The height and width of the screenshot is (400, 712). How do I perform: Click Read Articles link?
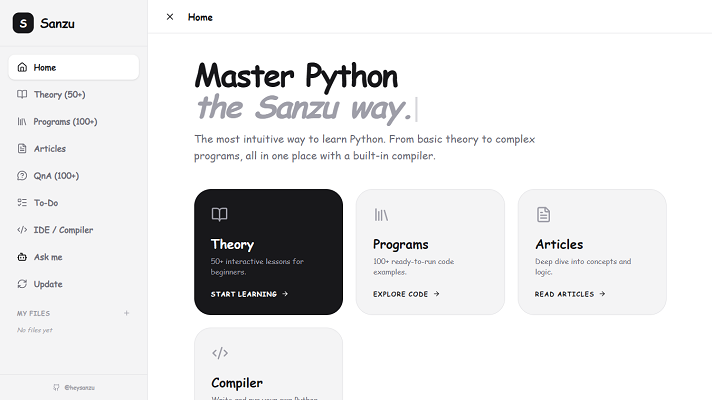point(570,294)
